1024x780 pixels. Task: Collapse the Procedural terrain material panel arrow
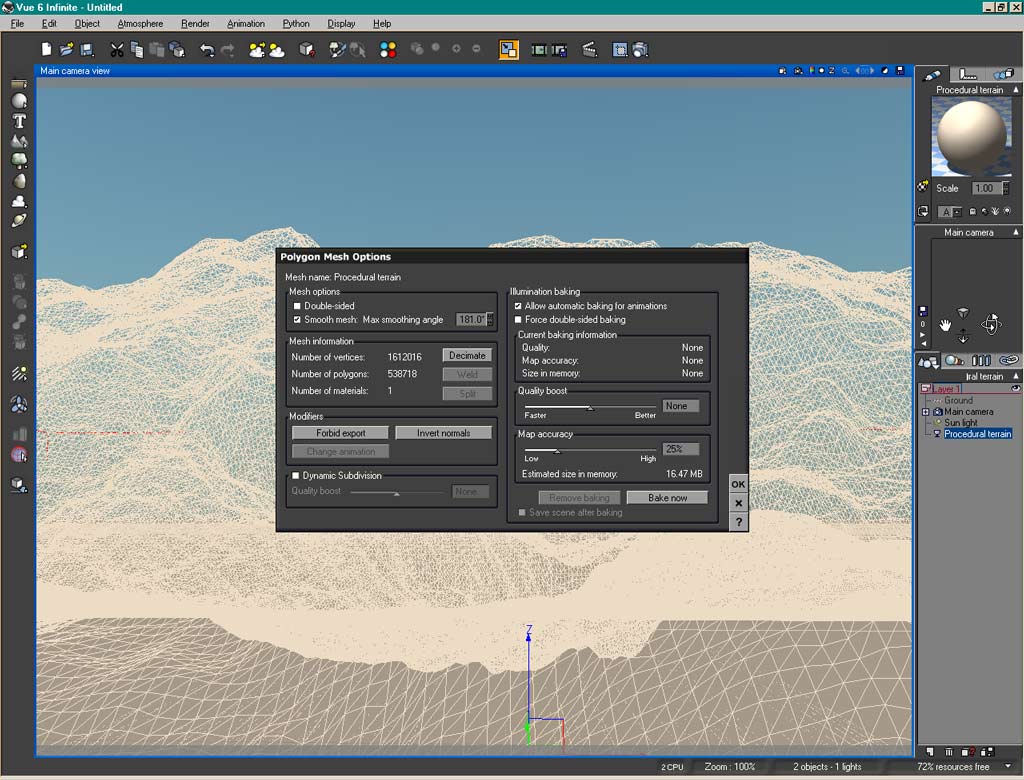click(1016, 90)
